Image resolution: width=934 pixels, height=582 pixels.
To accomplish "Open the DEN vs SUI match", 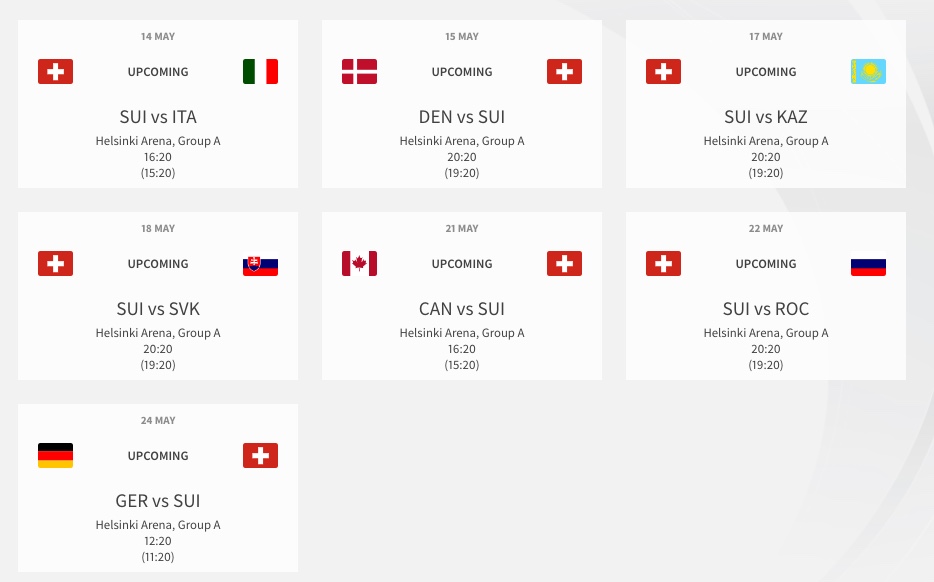I will (462, 117).
